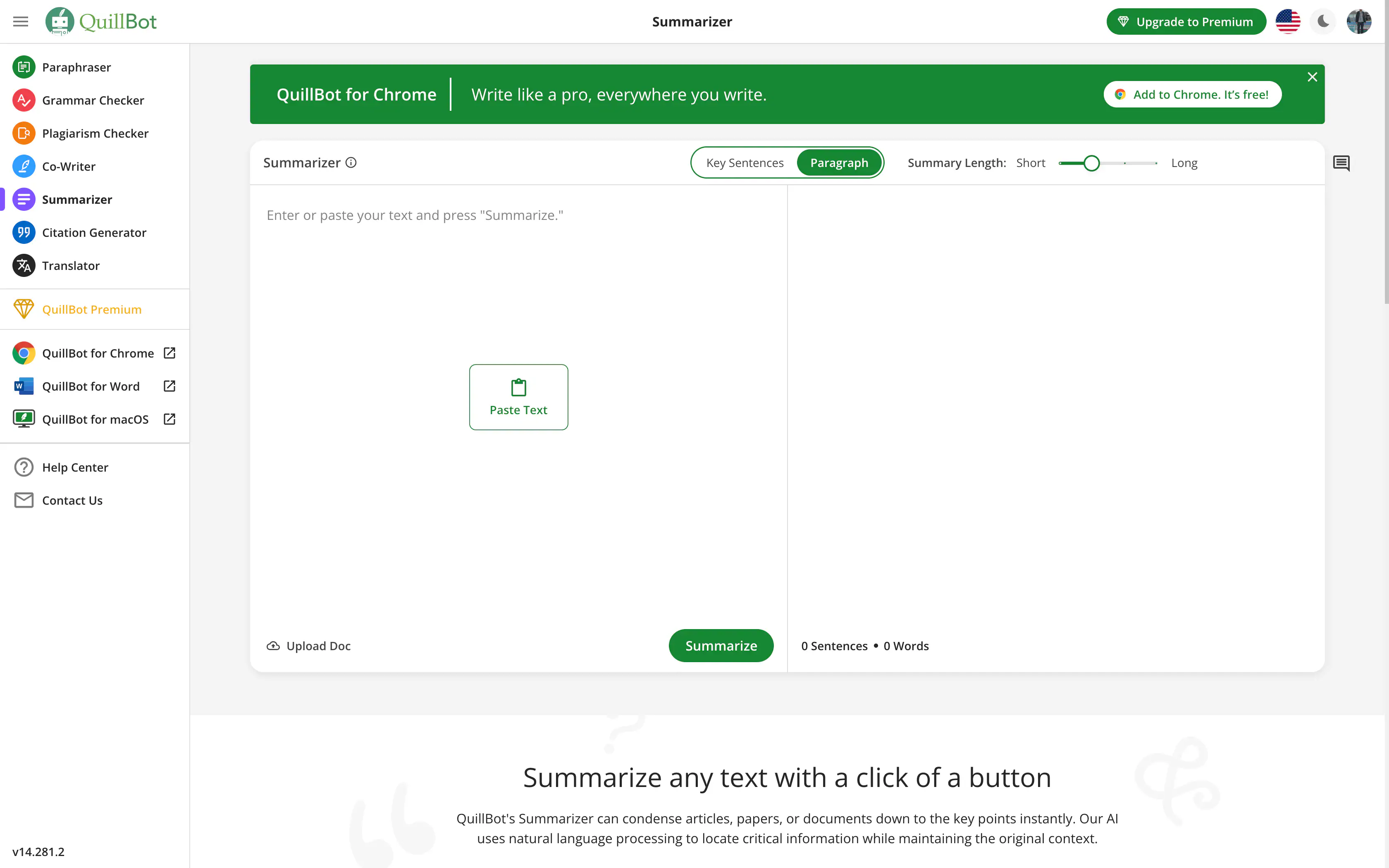Click the Summarize button
This screenshot has height=868, width=1389.
click(721, 645)
